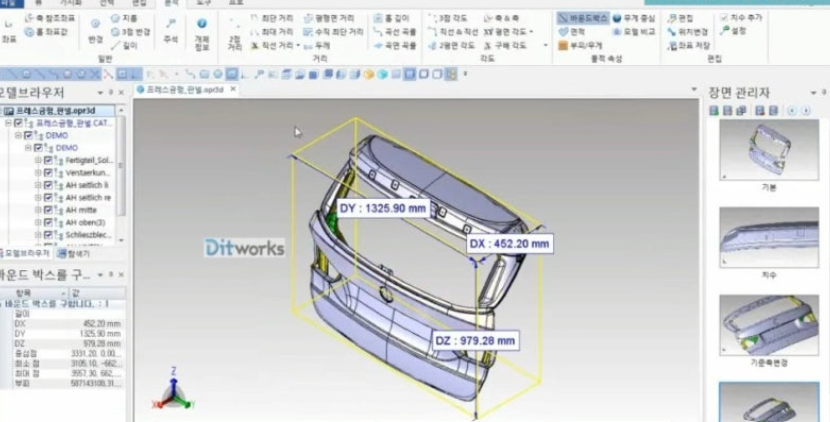Collapse the 프레스금형_판넬 CAT... root node
Screen dimensions: 830x422
8,123
